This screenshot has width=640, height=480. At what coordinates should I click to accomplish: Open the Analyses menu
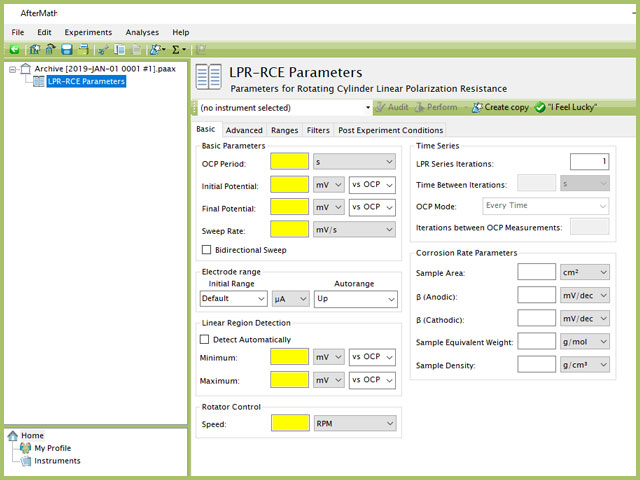coord(142,32)
